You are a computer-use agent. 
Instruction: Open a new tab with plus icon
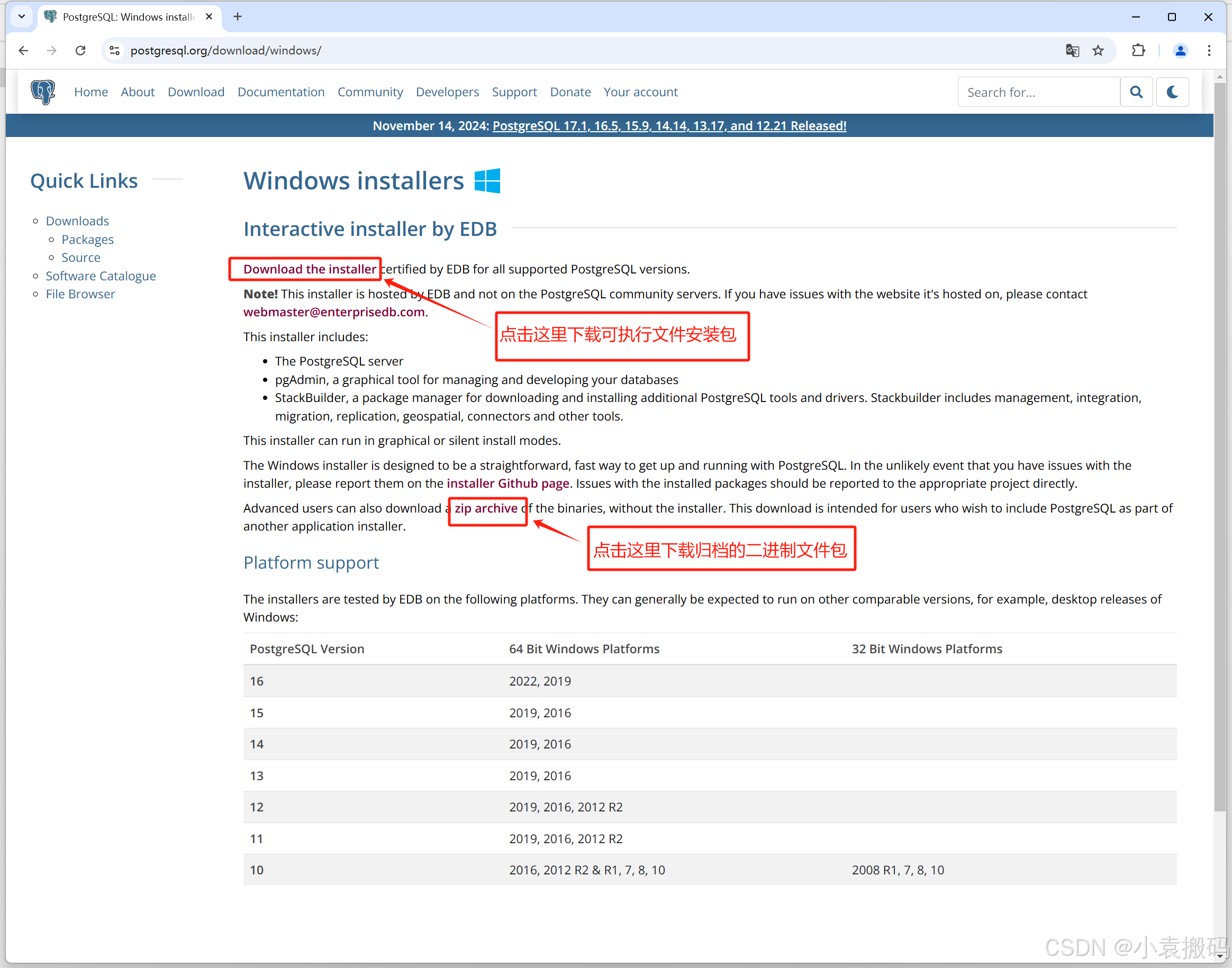pos(238,16)
